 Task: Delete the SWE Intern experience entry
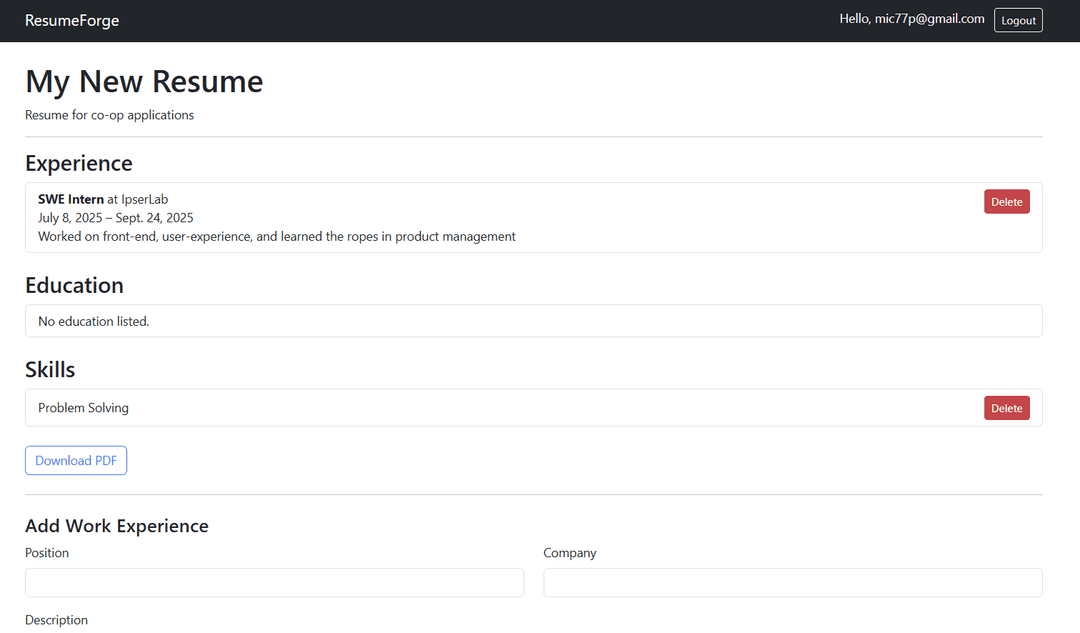click(x=1006, y=202)
